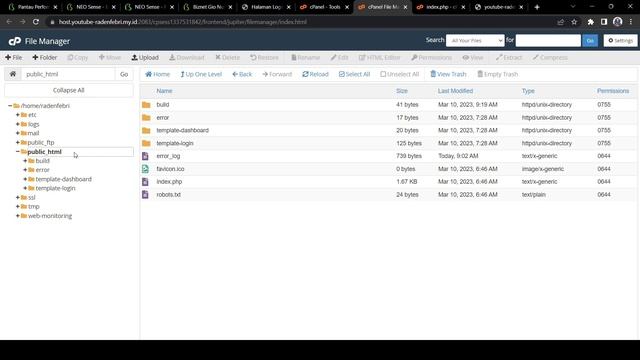Sort by the Type column header
640x360 pixels.
528,91
